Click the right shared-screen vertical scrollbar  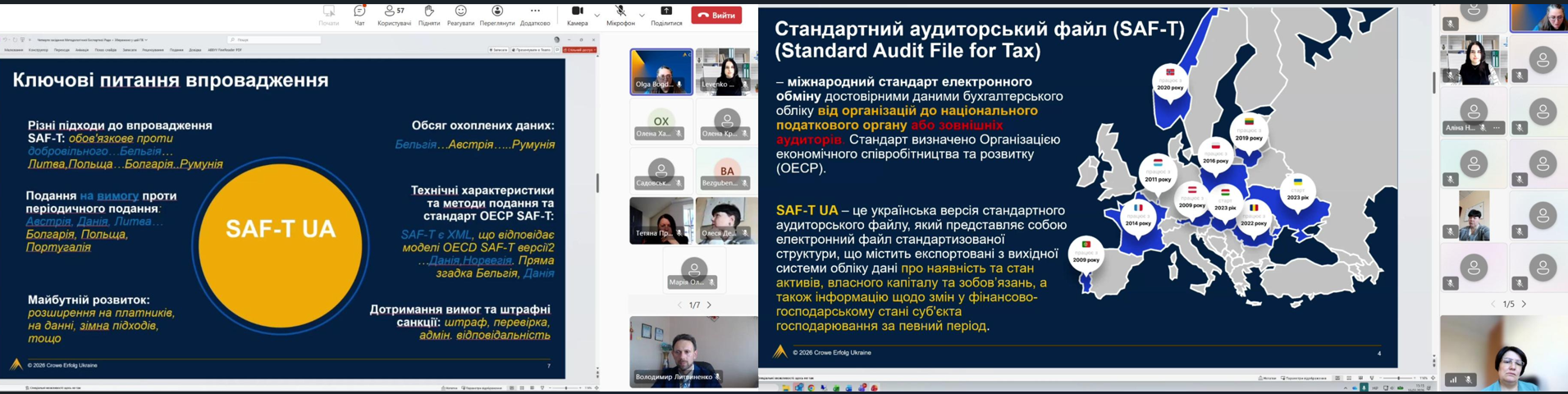1434,82
